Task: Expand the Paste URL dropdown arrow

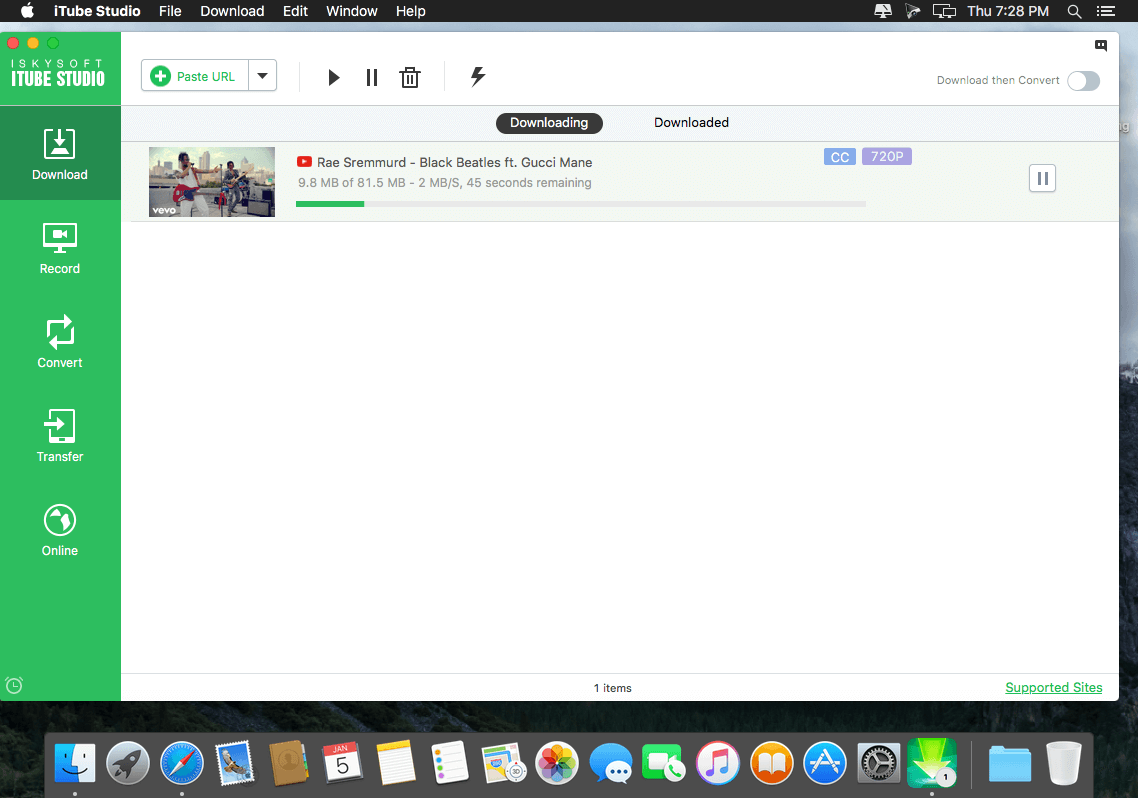Action: [x=263, y=76]
